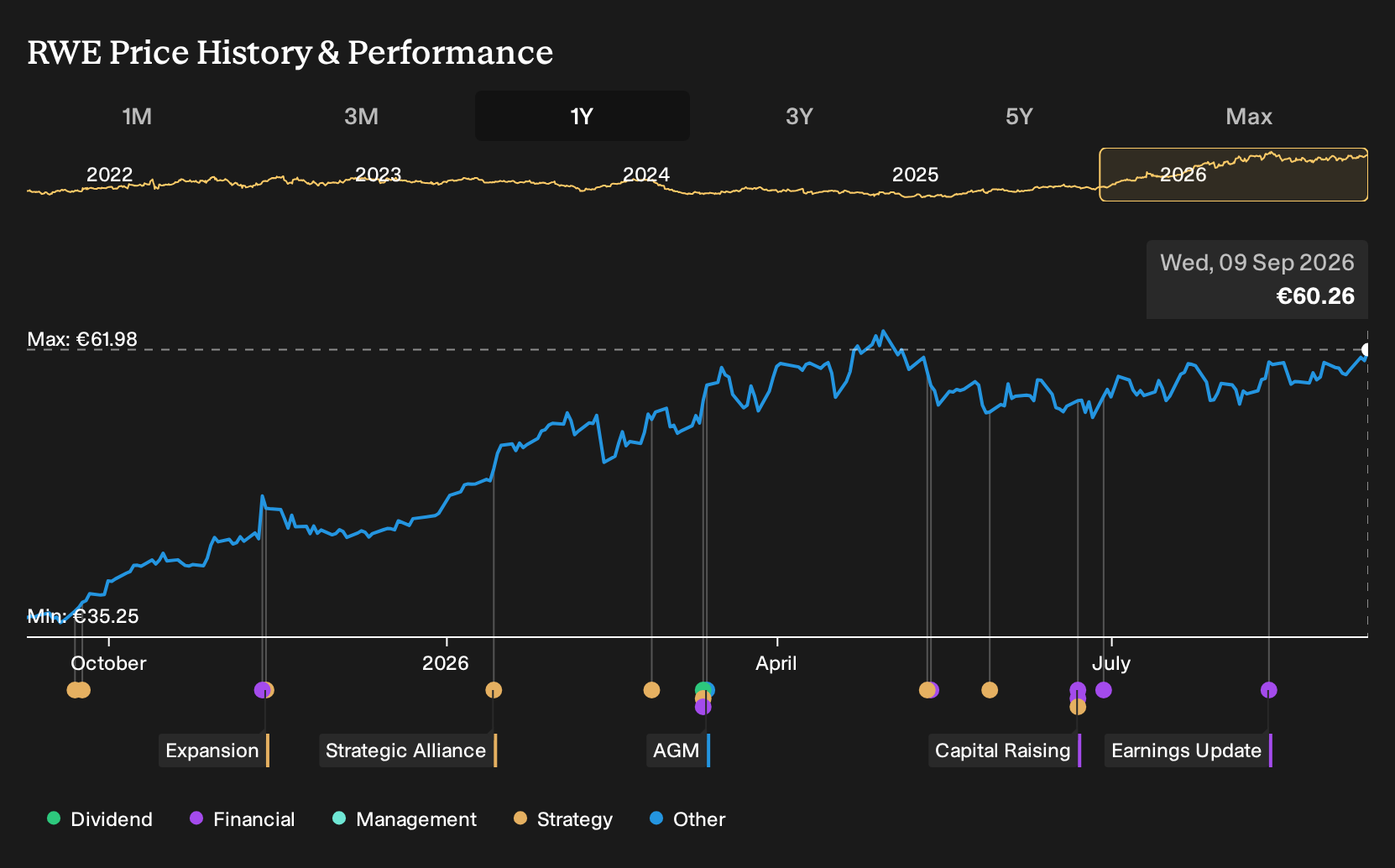Screen dimensions: 1395x868
Task: Open the Expansion event label
Action: [x=213, y=750]
